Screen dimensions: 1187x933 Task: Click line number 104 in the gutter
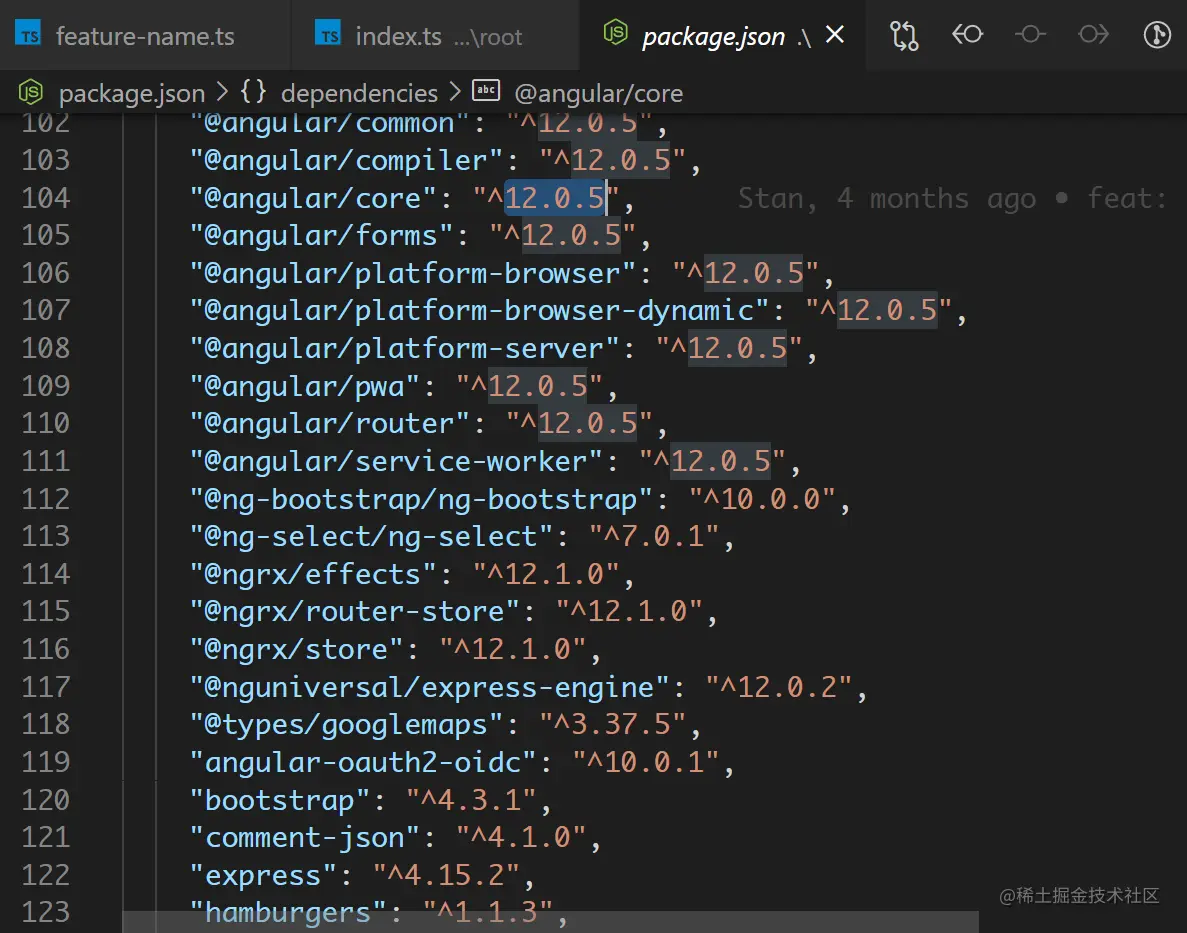click(x=47, y=198)
